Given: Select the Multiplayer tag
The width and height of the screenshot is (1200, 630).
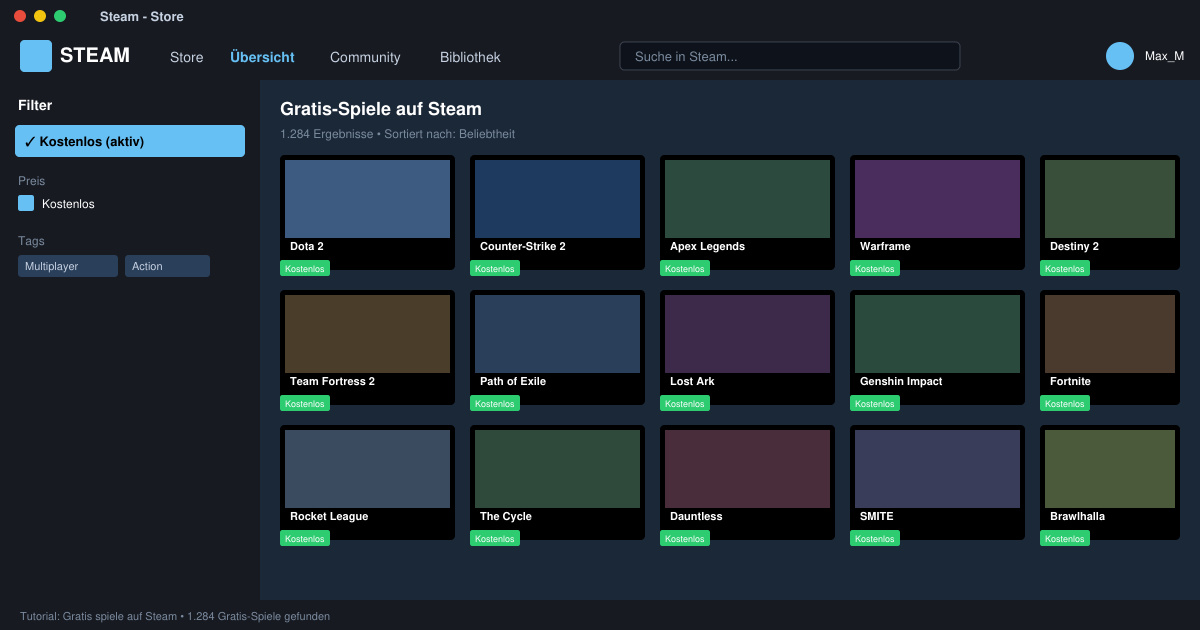Looking at the screenshot, I should coord(68,266).
